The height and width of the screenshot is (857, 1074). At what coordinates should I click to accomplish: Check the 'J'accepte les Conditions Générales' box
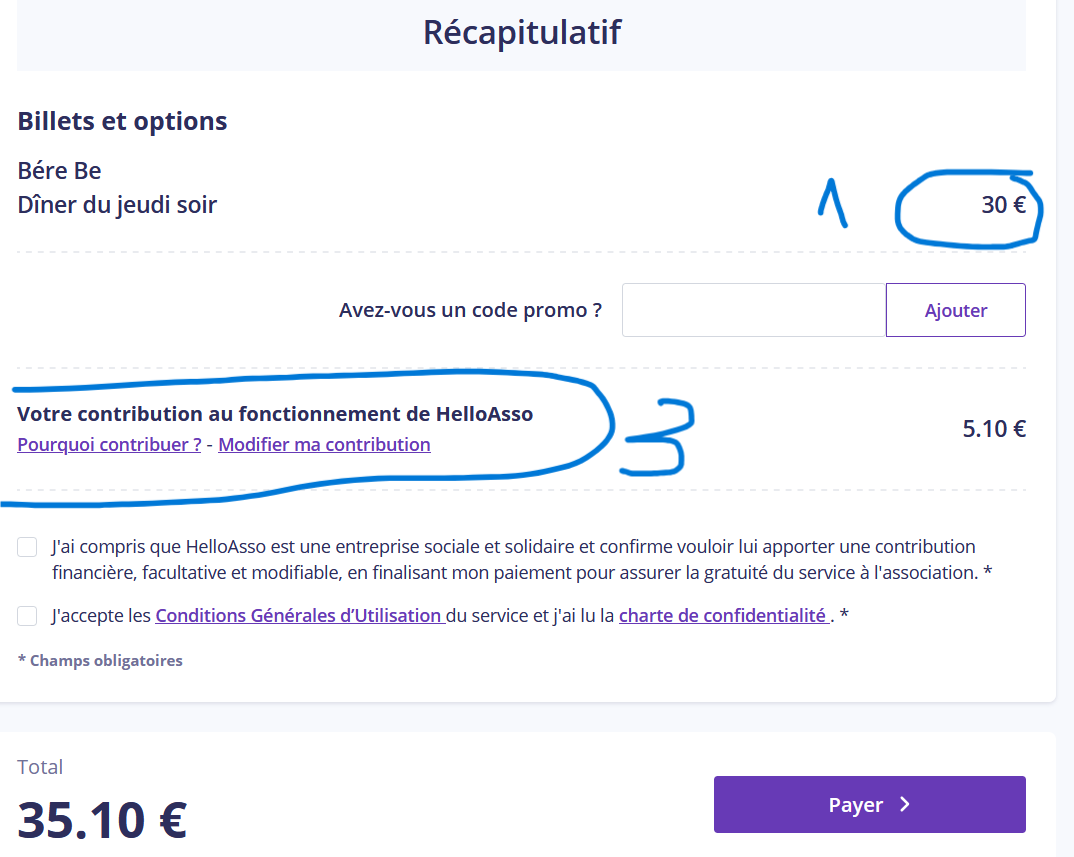tap(28, 616)
